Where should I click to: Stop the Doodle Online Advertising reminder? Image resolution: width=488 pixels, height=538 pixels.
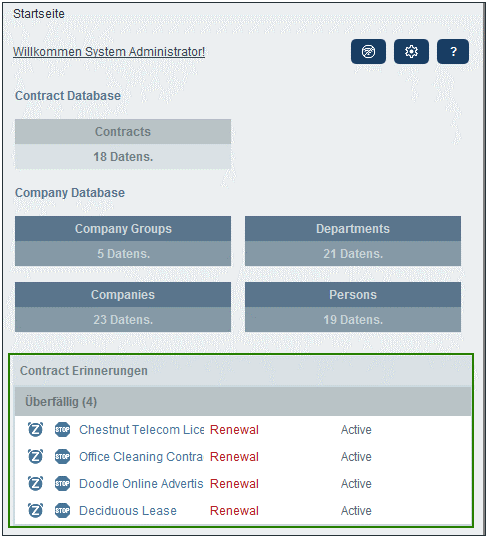[x=62, y=483]
